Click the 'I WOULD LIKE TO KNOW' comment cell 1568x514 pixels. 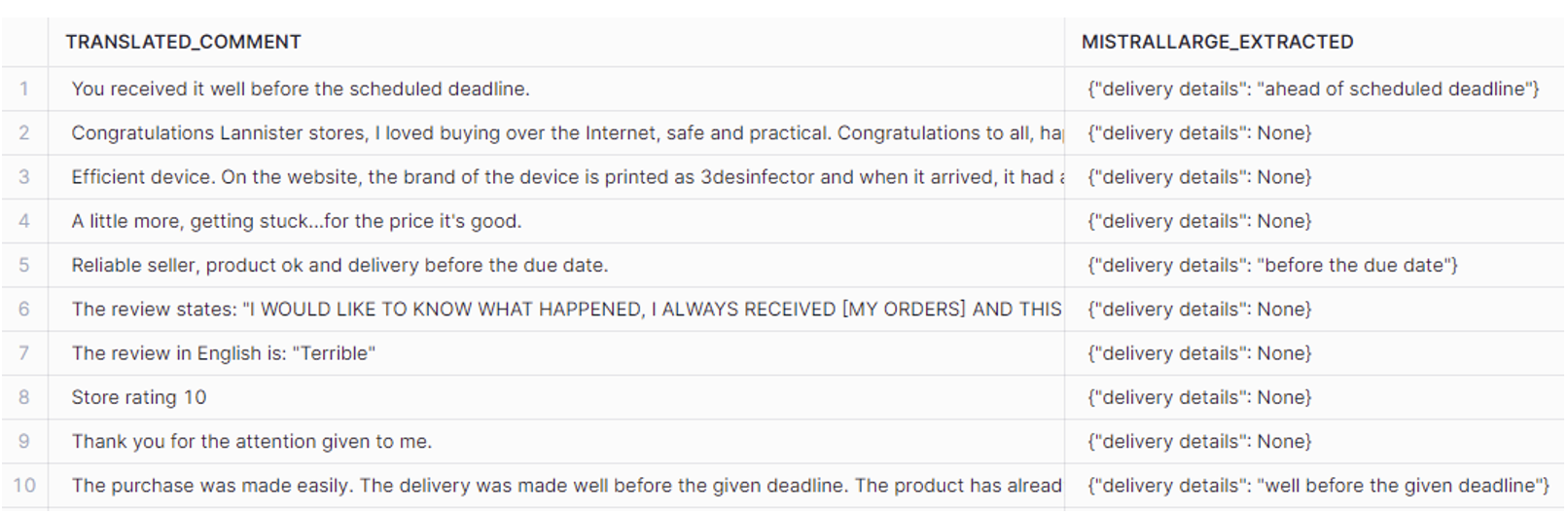555,310
